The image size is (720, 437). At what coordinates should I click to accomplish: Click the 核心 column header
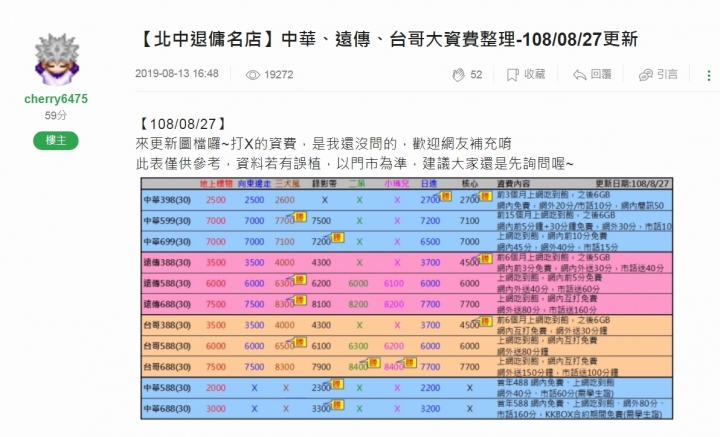tap(469, 184)
